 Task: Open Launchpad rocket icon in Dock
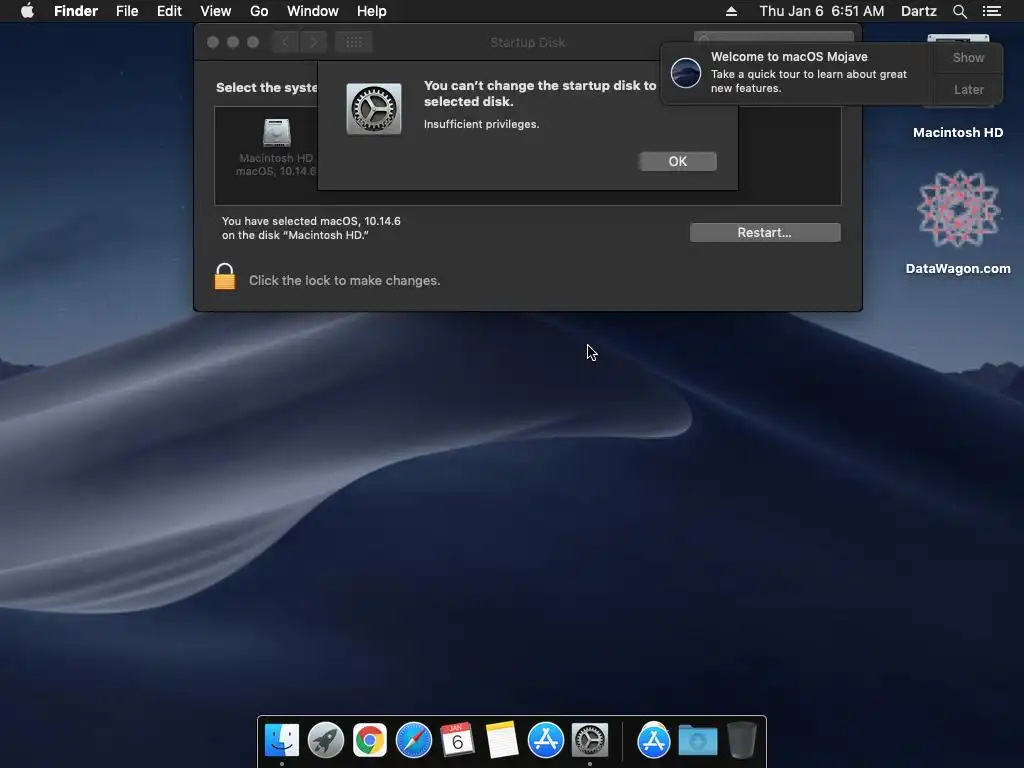(325, 741)
